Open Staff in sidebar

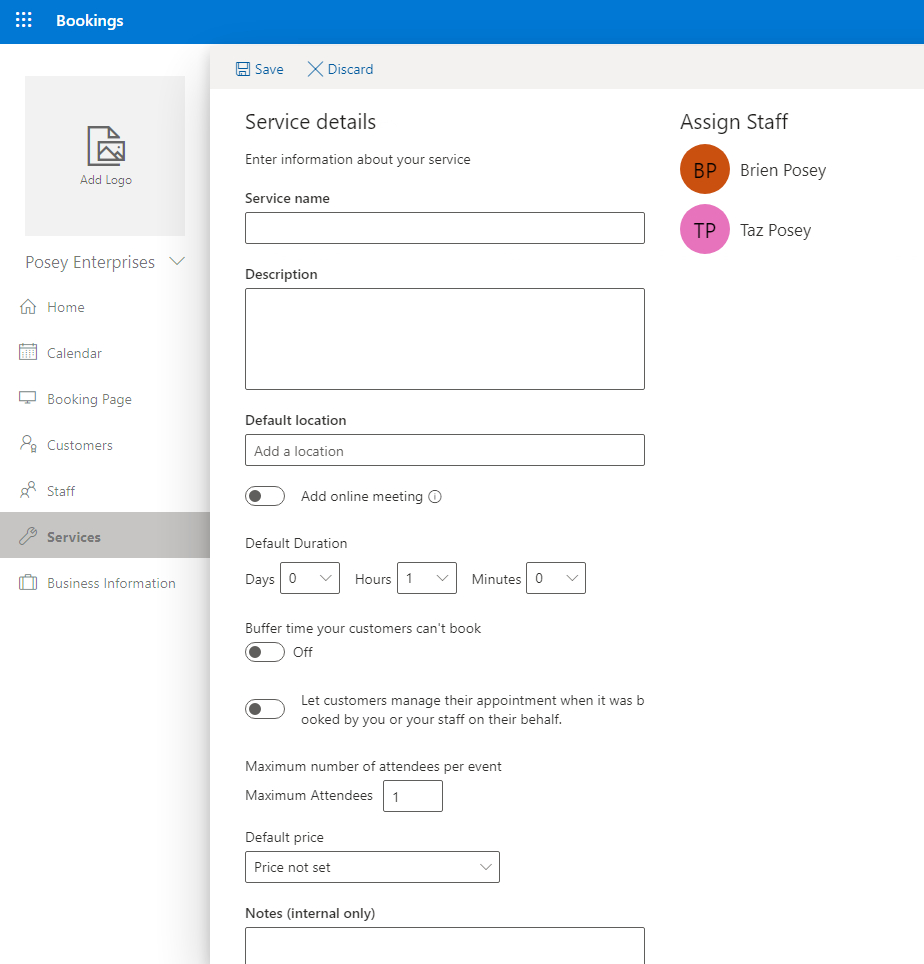(105, 491)
